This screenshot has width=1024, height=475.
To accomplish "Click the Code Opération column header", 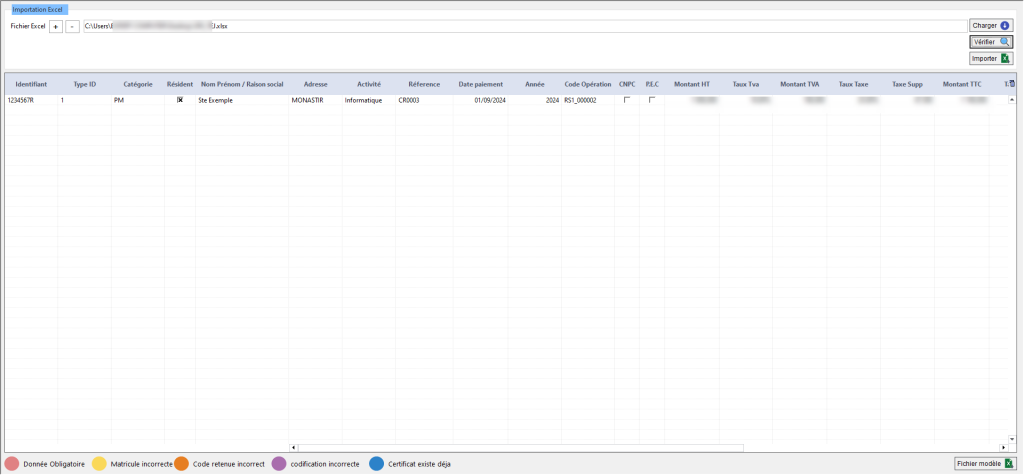I will 587,84.
